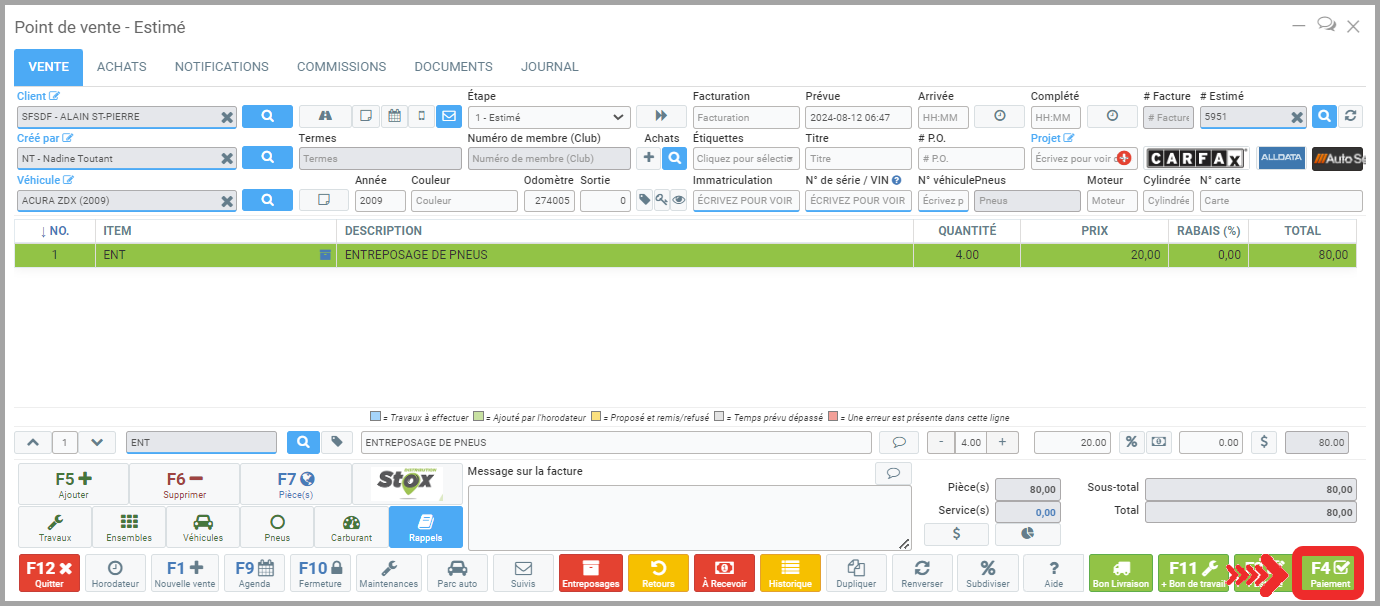This screenshot has height=606, width=1380.
Task: Open the Horodateur time clock
Action: click(115, 573)
